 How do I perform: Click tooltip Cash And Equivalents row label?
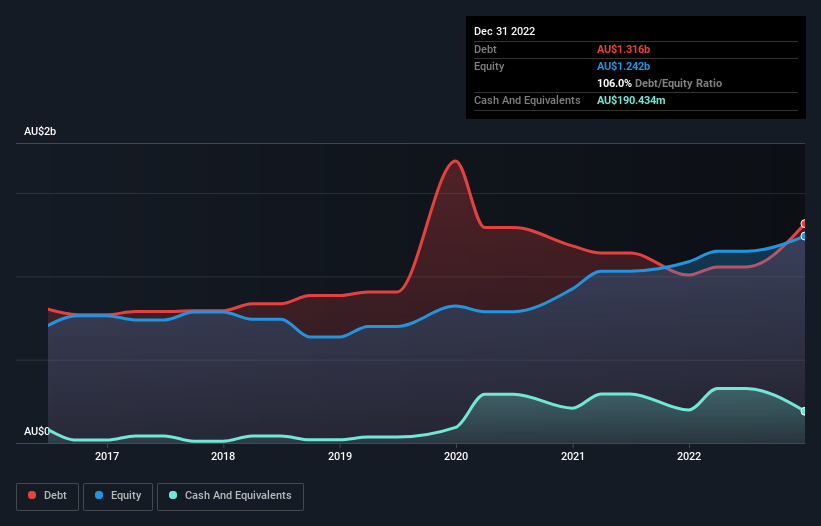click(527, 100)
